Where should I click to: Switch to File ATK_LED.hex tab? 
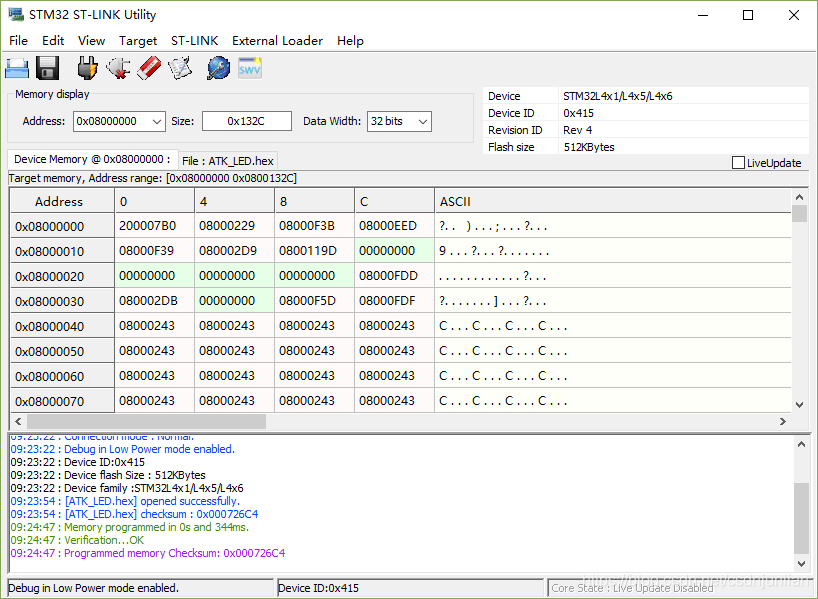(x=228, y=161)
